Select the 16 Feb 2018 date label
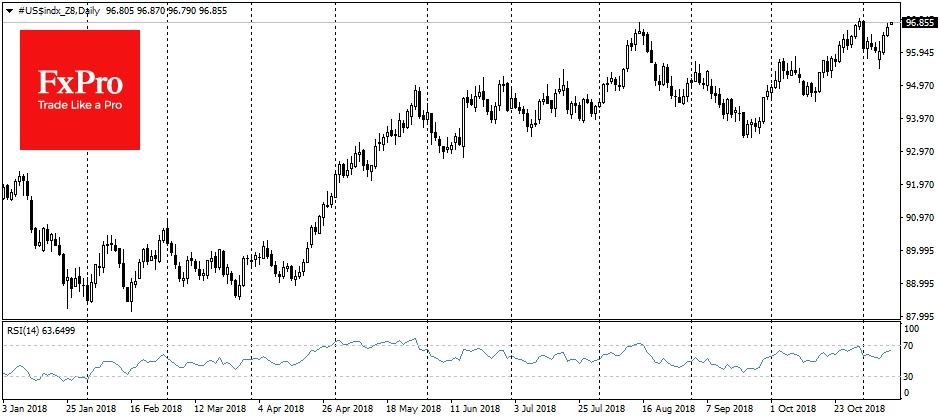This screenshot has height=420, width=940. click(x=156, y=409)
